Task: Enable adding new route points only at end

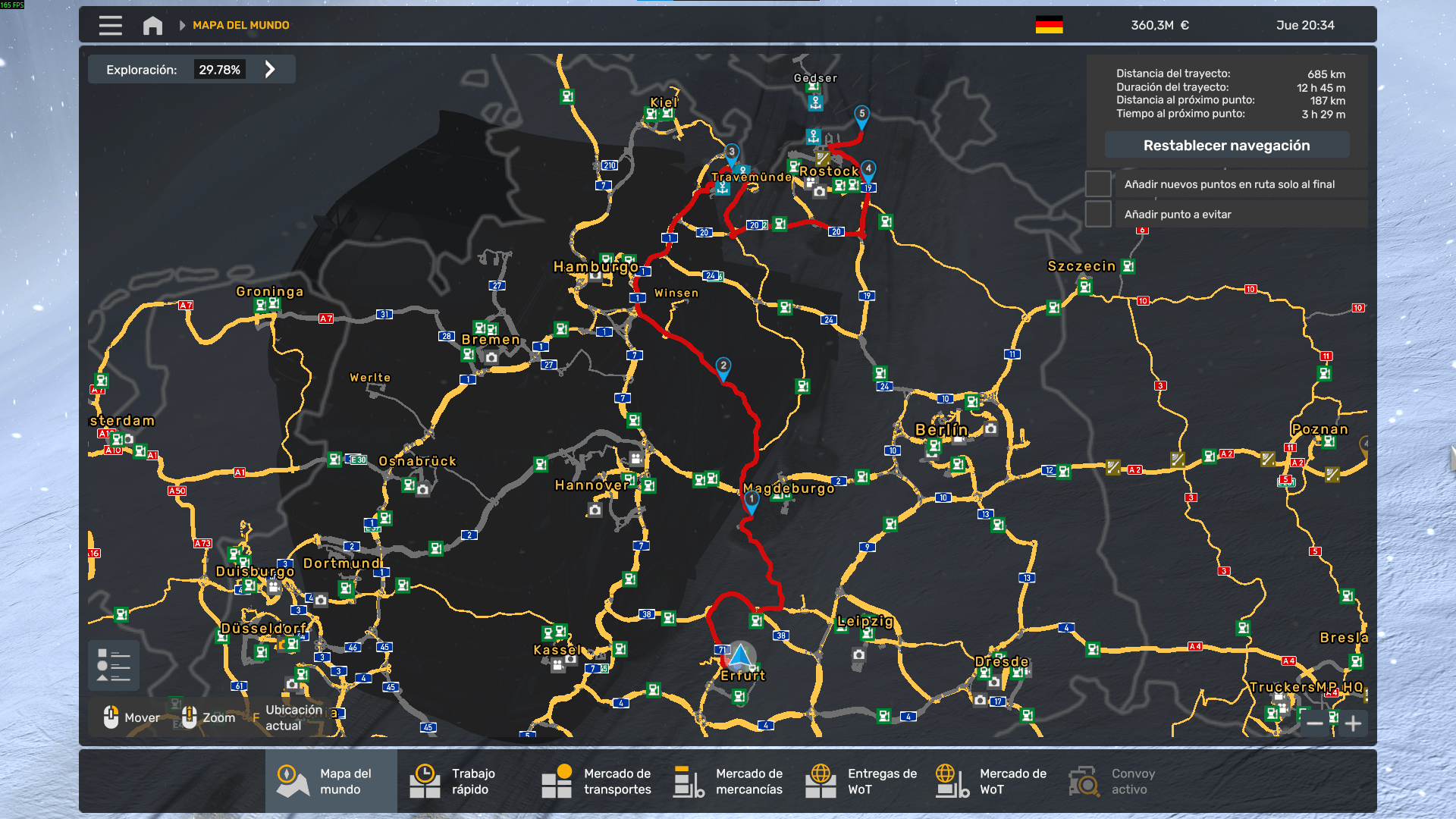Action: tap(1097, 184)
